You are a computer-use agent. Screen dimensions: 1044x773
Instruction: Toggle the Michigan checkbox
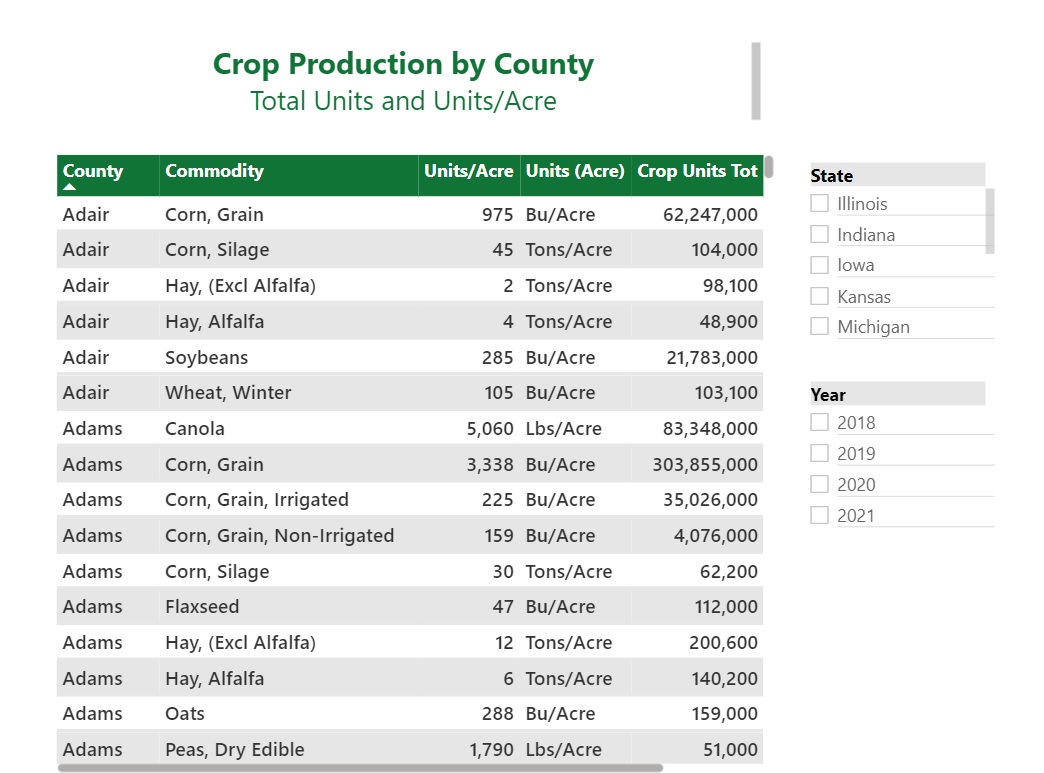(820, 326)
